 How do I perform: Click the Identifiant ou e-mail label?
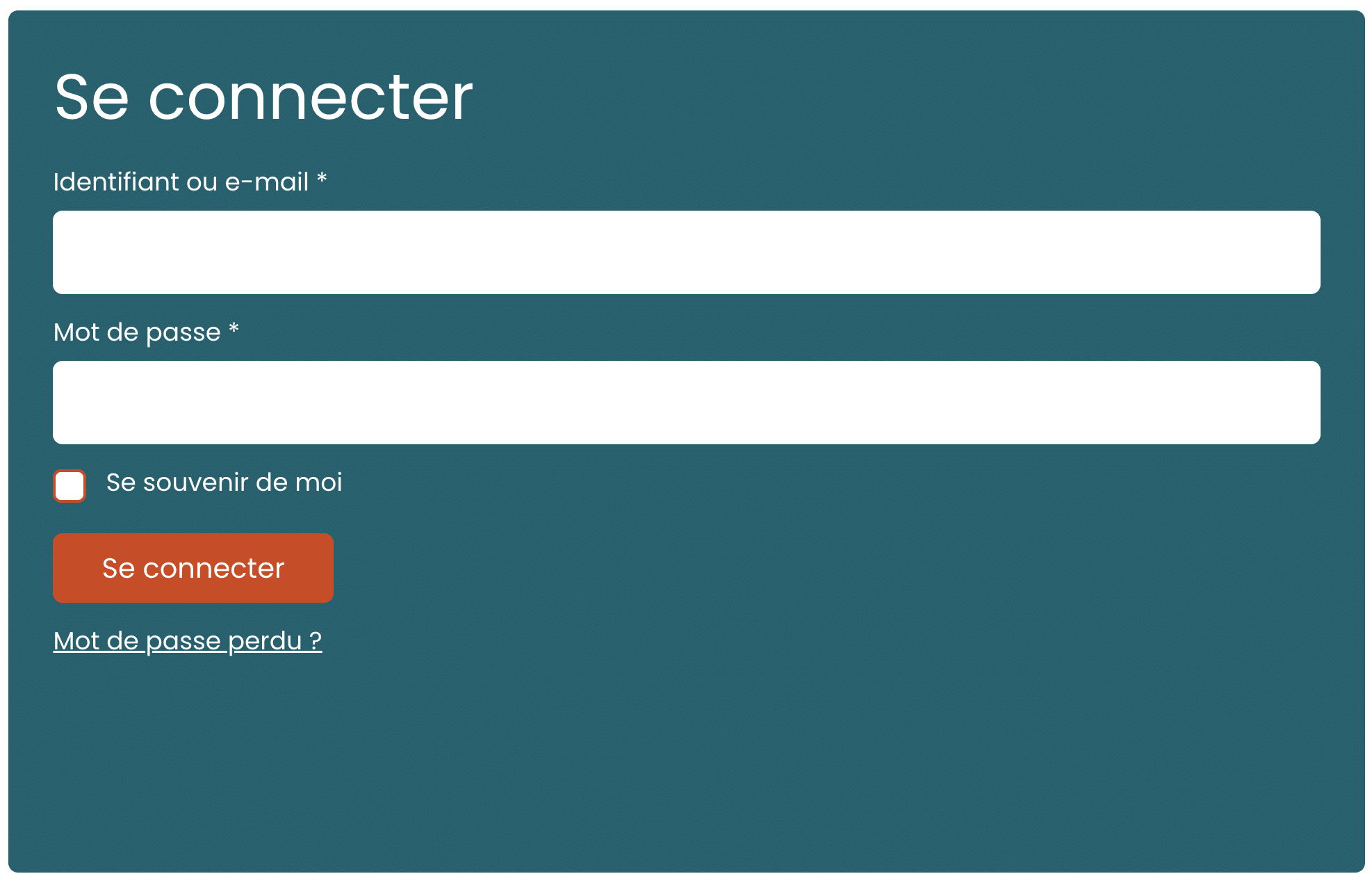[x=181, y=182]
